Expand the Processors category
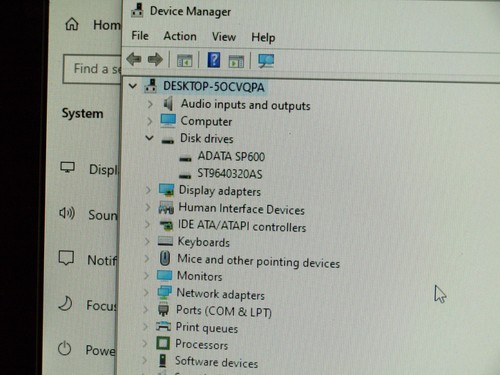The width and height of the screenshot is (500, 375). [145, 343]
